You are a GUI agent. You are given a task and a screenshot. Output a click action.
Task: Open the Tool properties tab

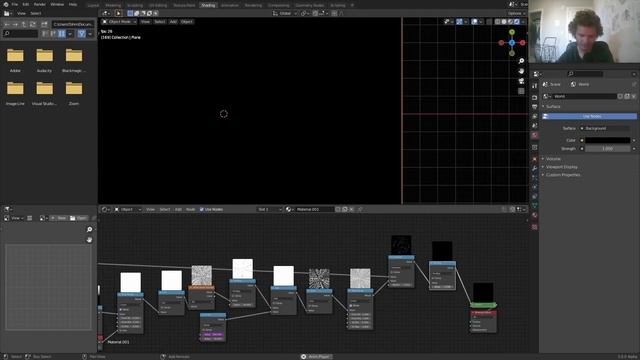(535, 86)
